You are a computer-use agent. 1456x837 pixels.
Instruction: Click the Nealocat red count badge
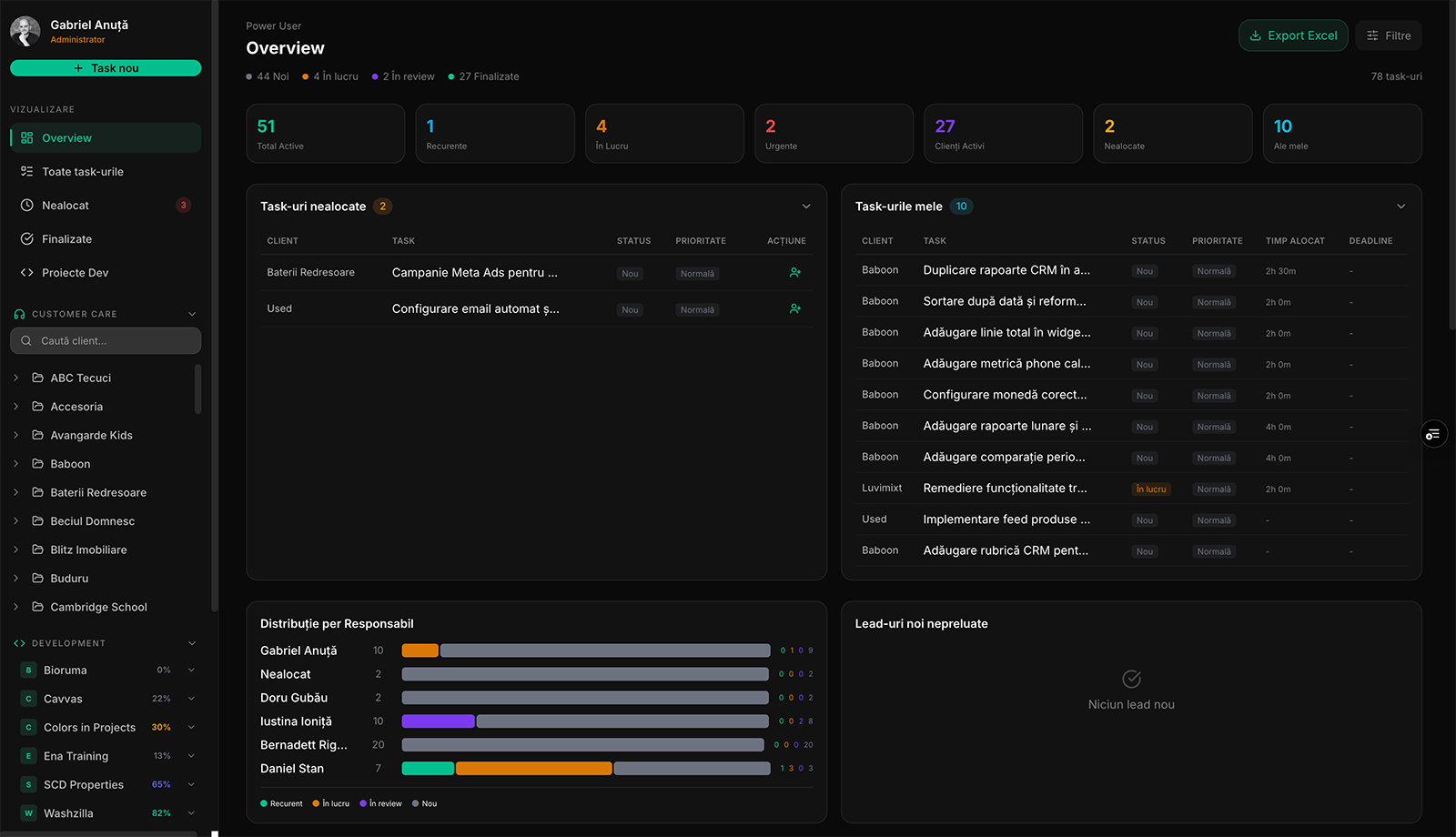pos(183,206)
